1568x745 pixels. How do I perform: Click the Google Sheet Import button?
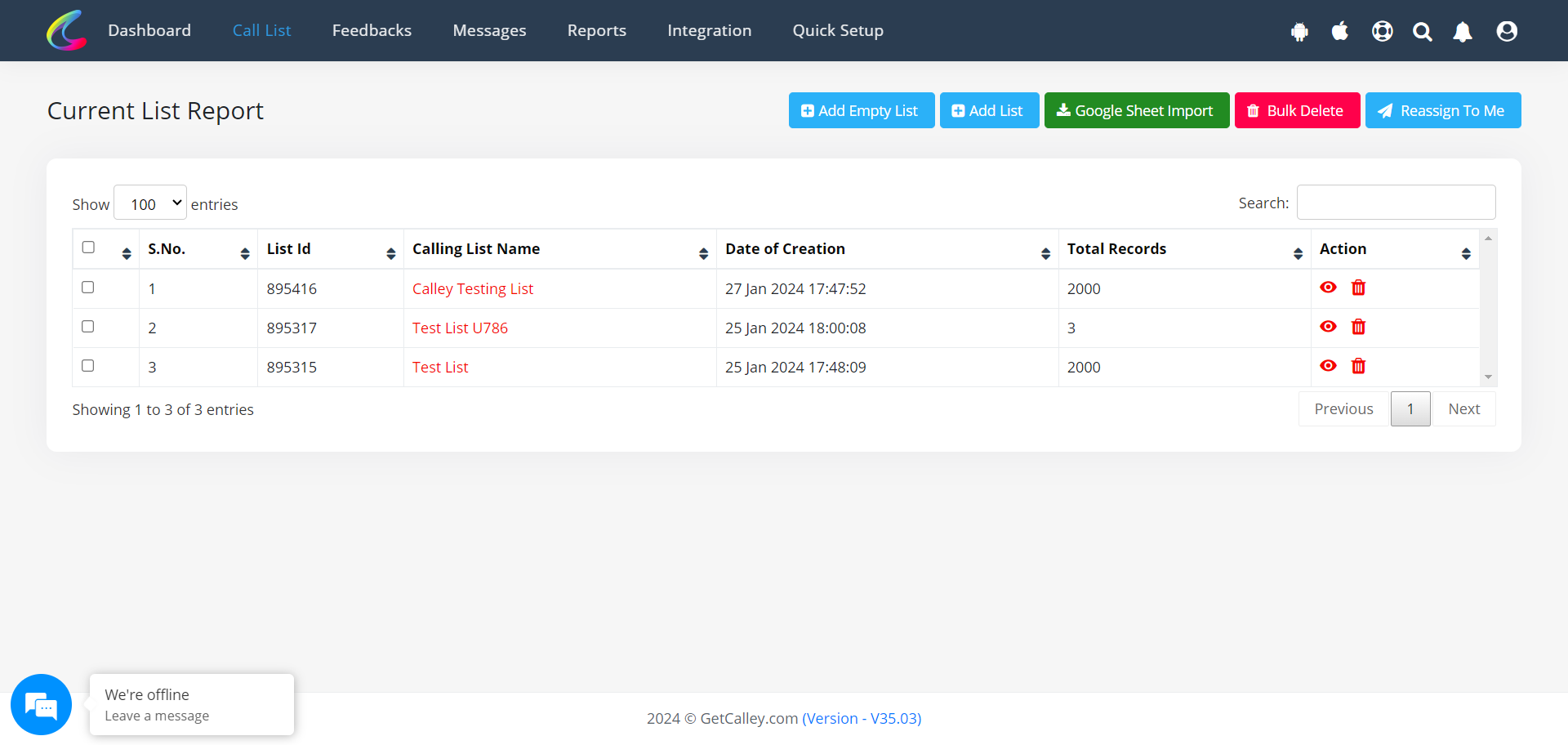1136,110
